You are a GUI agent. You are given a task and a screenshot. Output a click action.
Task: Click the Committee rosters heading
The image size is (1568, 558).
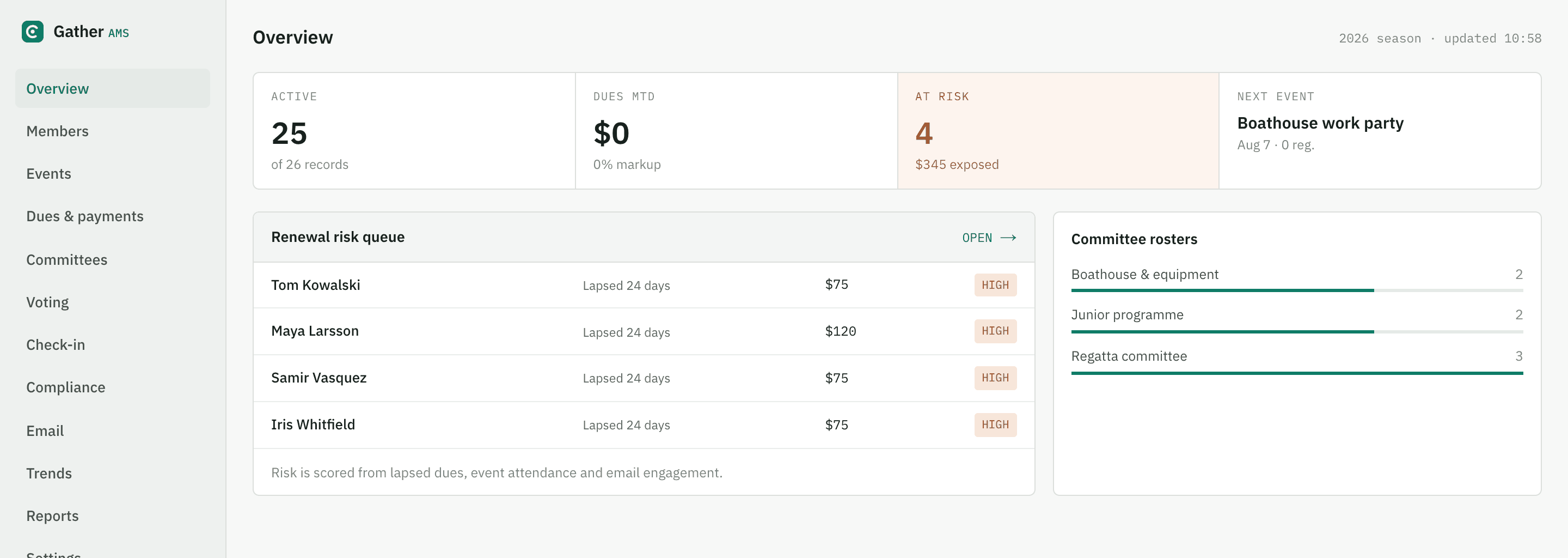(x=1134, y=239)
